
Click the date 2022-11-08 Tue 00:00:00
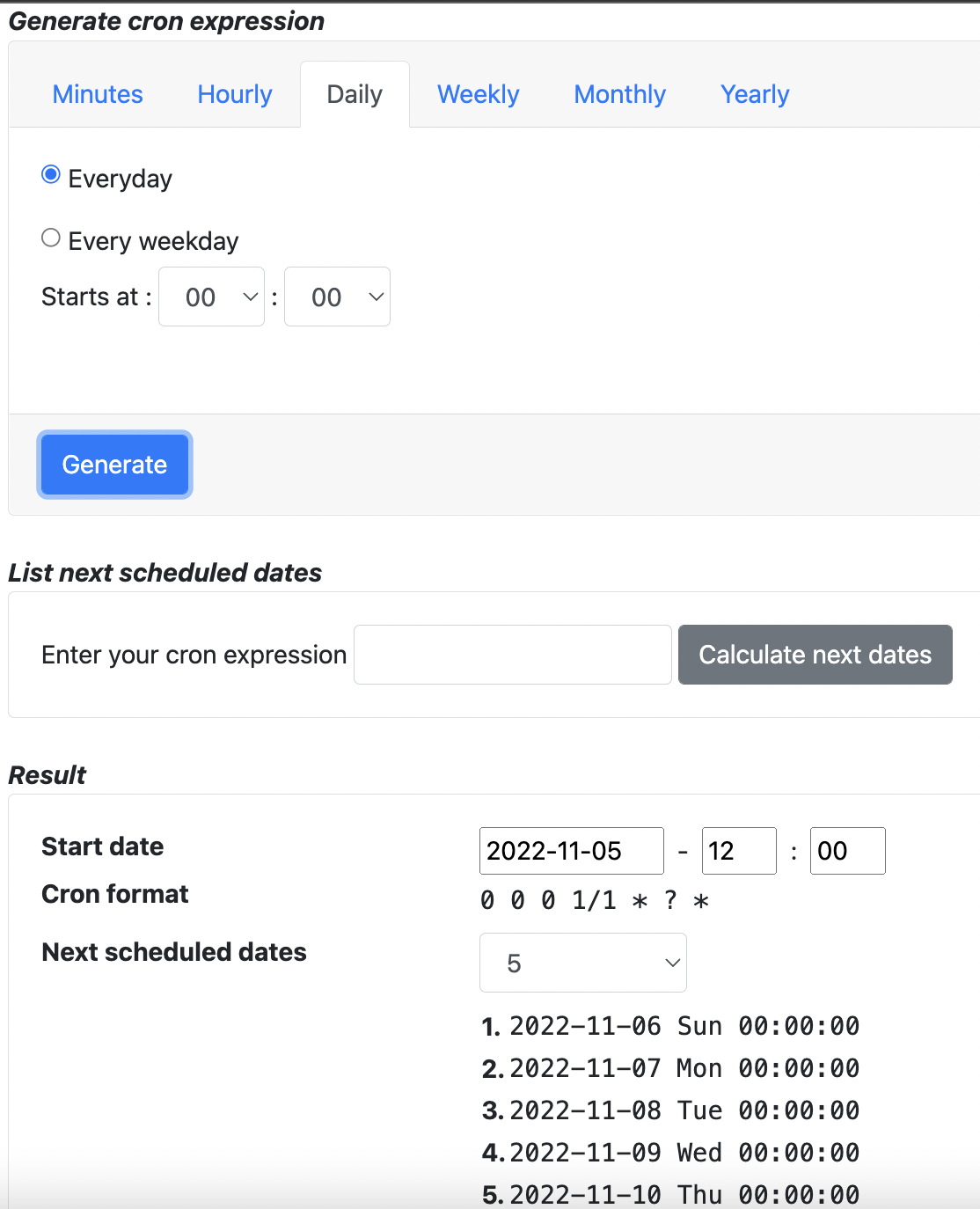684,1110
